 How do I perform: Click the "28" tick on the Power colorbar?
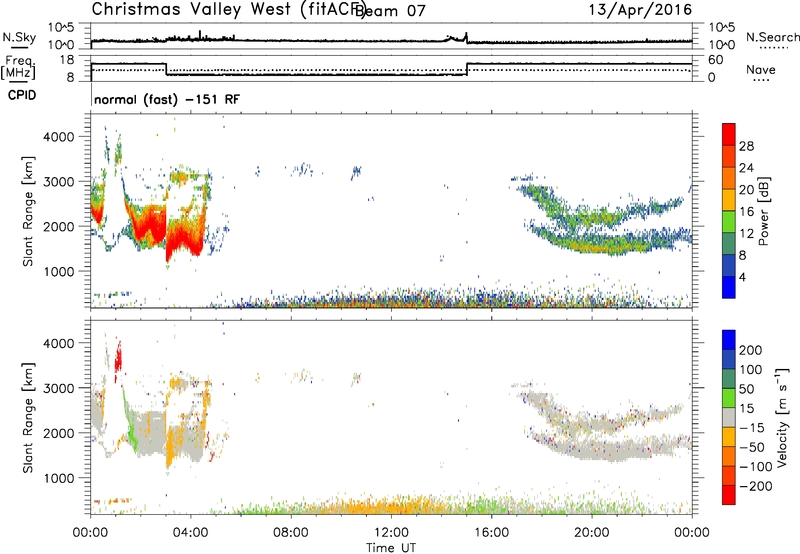pyautogui.click(x=746, y=146)
